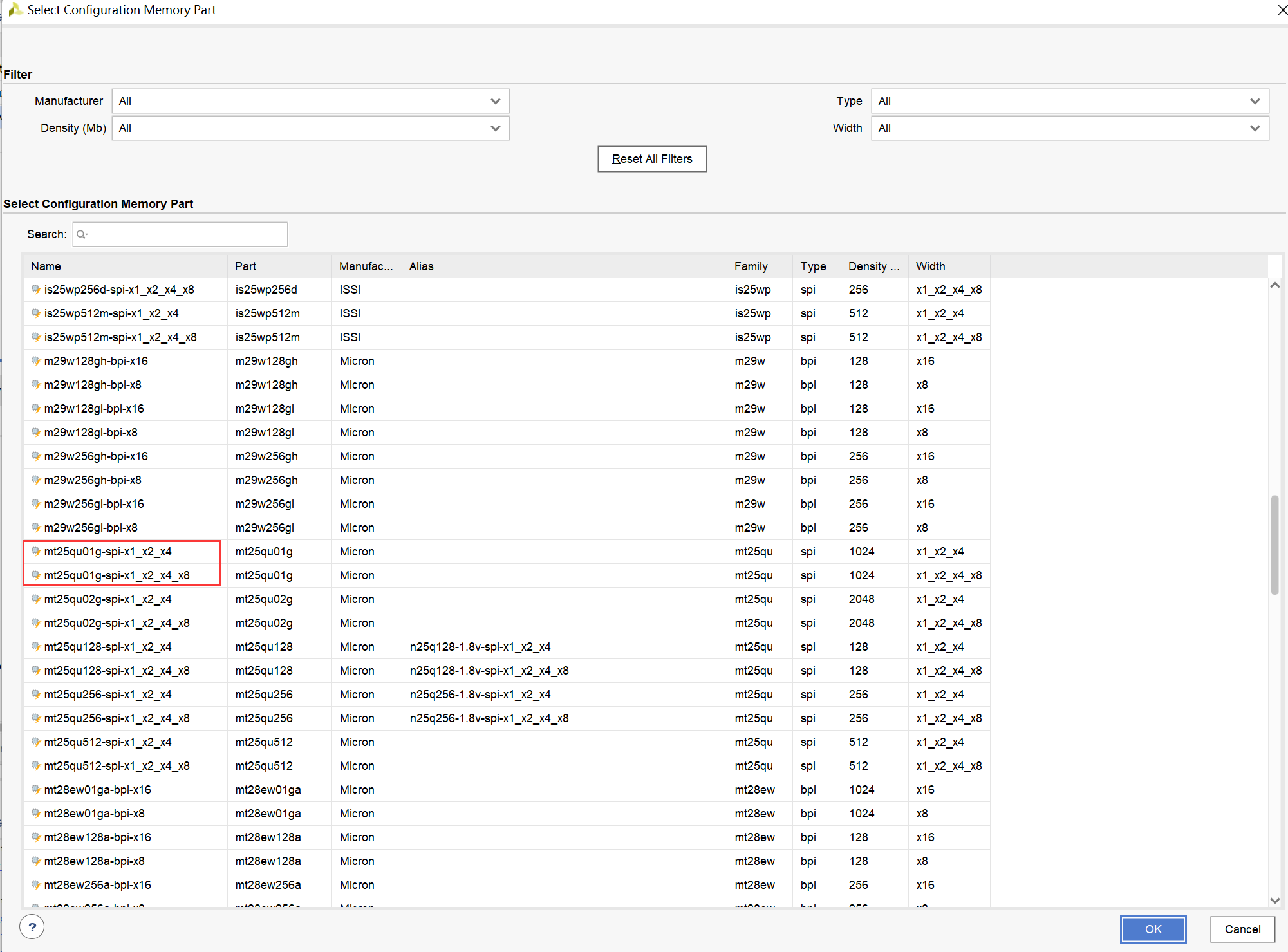Image resolution: width=1288 pixels, height=952 pixels.
Task: Open the Width filter dropdown
Action: [x=1070, y=128]
